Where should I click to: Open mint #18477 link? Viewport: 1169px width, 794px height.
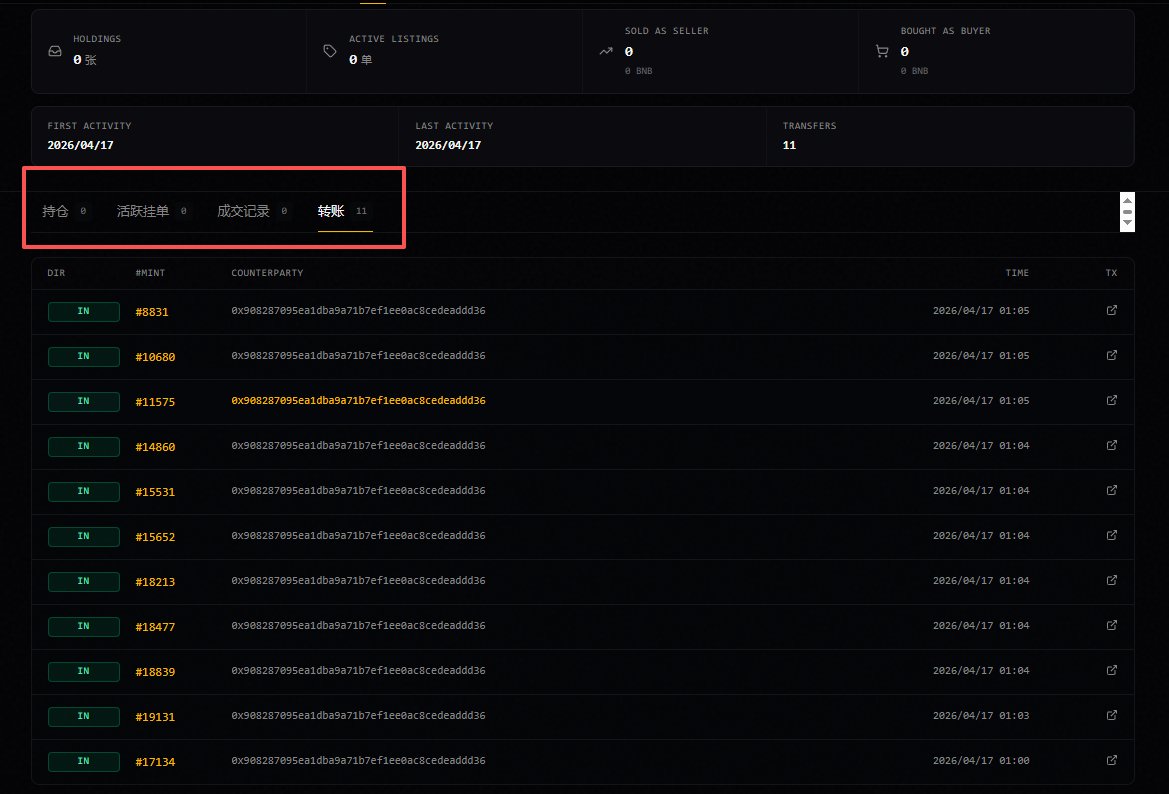(x=155, y=627)
